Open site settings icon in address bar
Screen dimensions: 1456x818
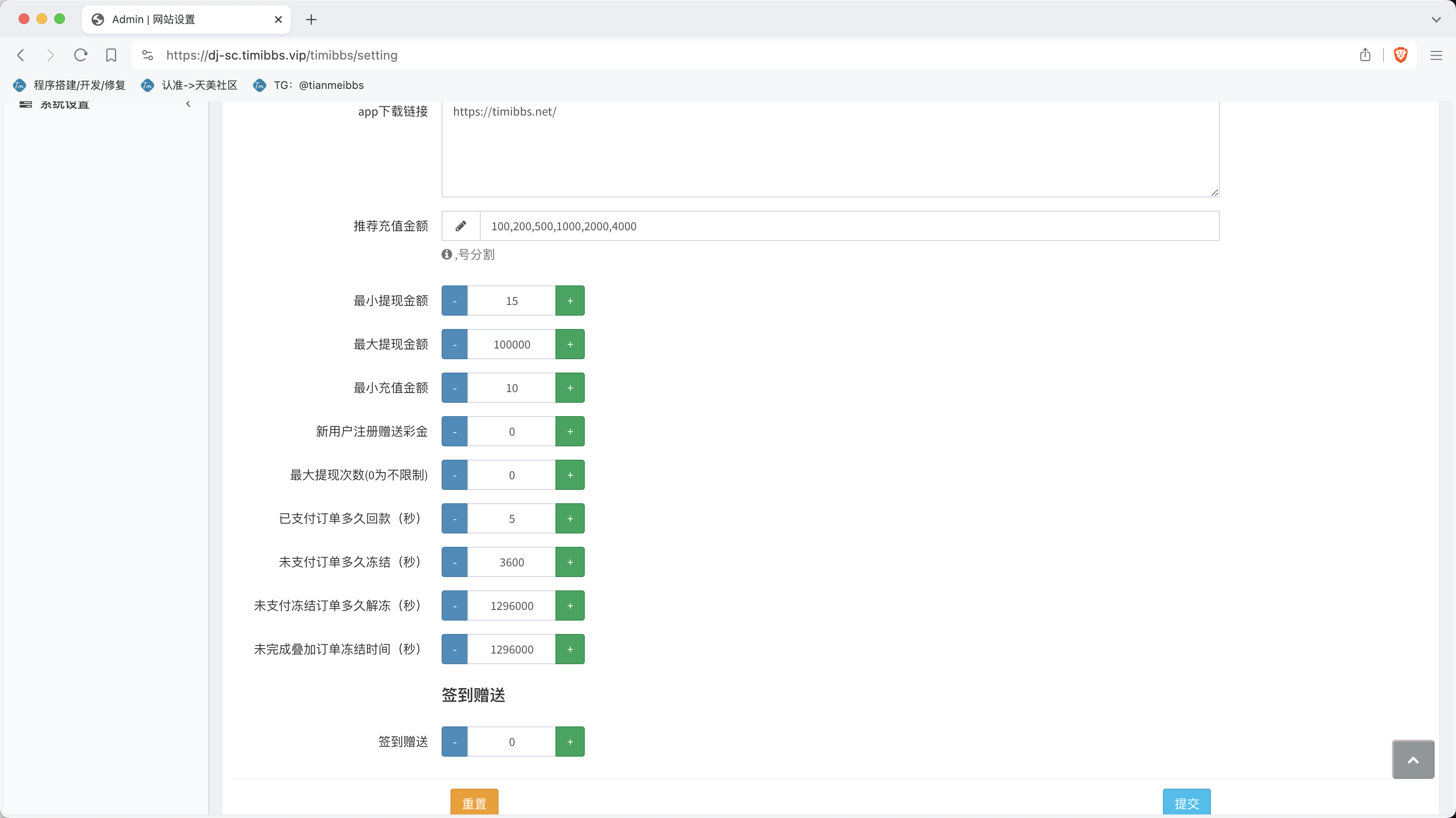(148, 55)
